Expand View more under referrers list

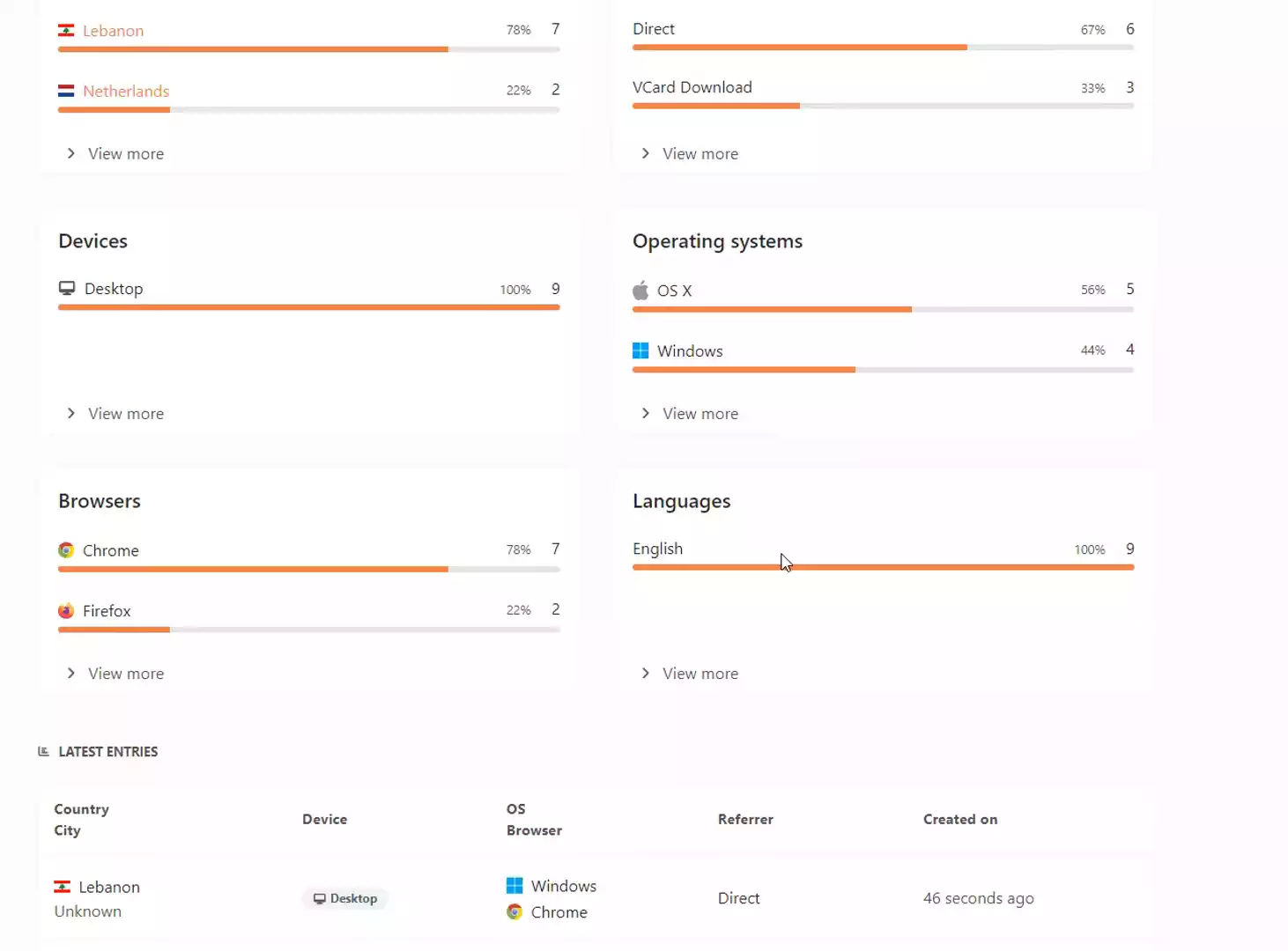point(690,153)
